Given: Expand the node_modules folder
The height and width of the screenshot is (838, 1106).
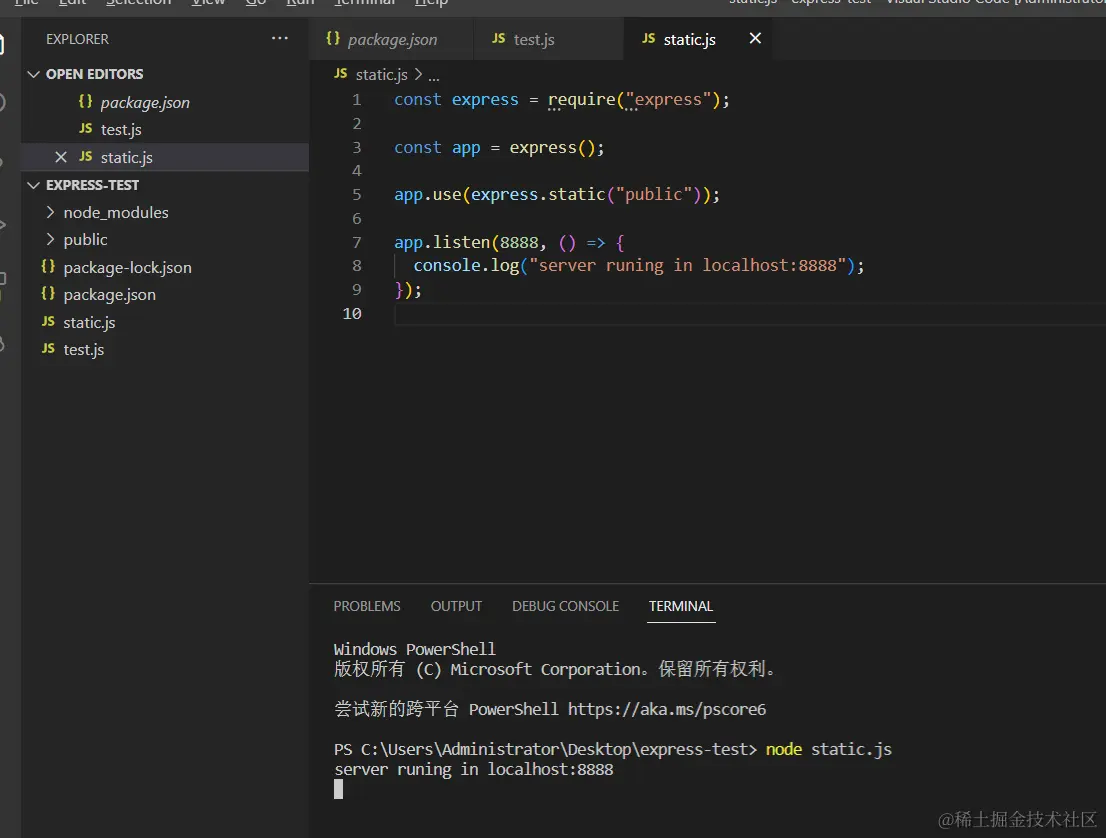Looking at the screenshot, I should point(51,212).
